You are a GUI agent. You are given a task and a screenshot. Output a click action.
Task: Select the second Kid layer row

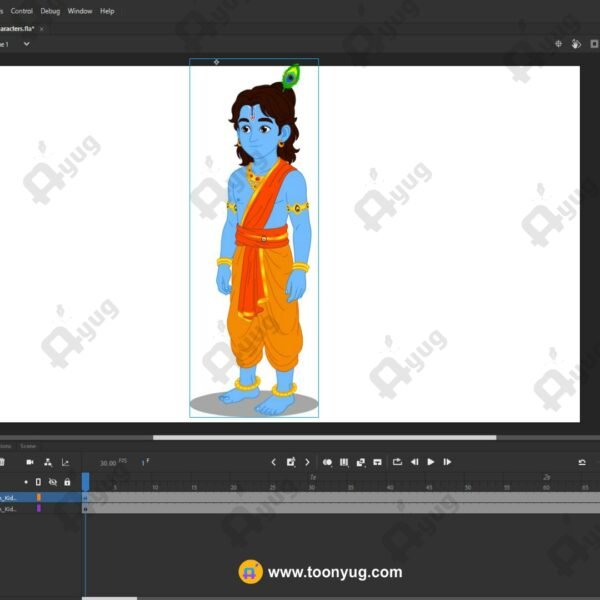pos(41,509)
